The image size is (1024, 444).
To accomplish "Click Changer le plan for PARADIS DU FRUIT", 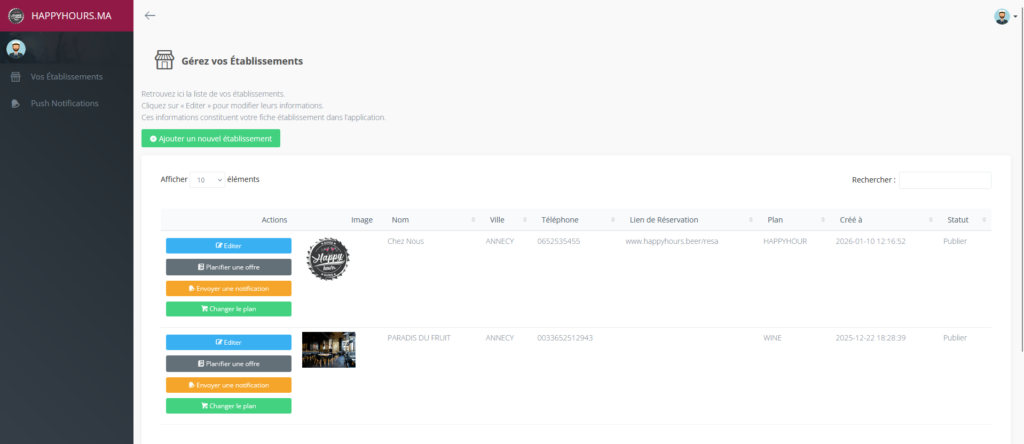I will coord(228,406).
